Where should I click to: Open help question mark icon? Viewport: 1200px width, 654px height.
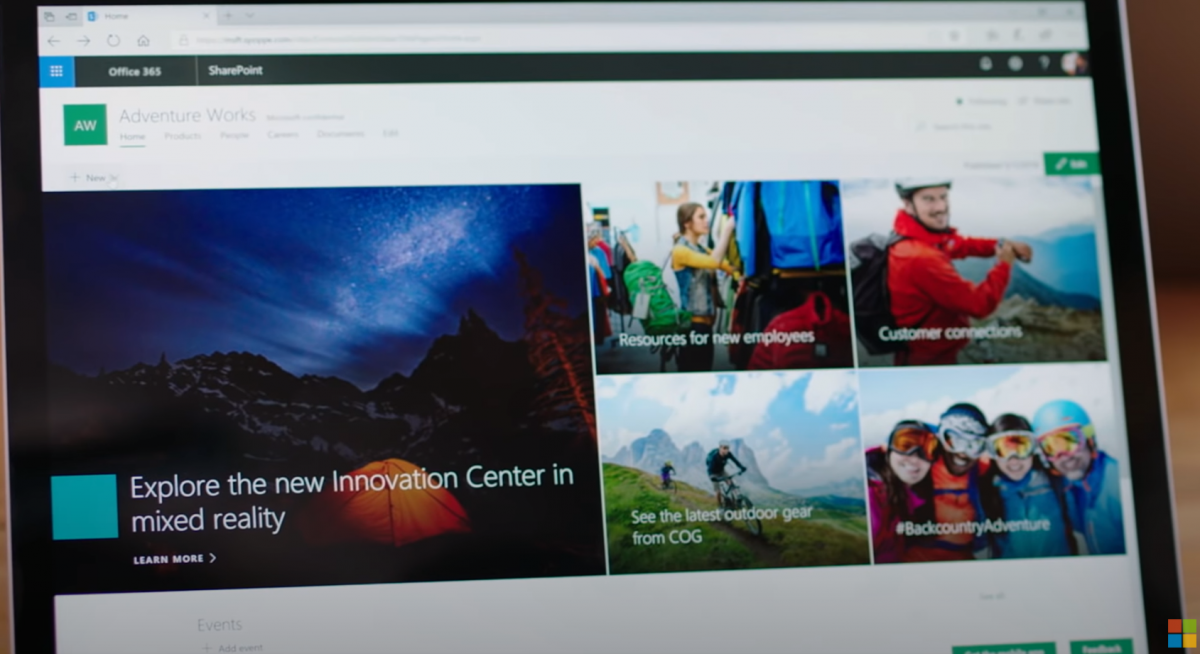coord(1045,62)
